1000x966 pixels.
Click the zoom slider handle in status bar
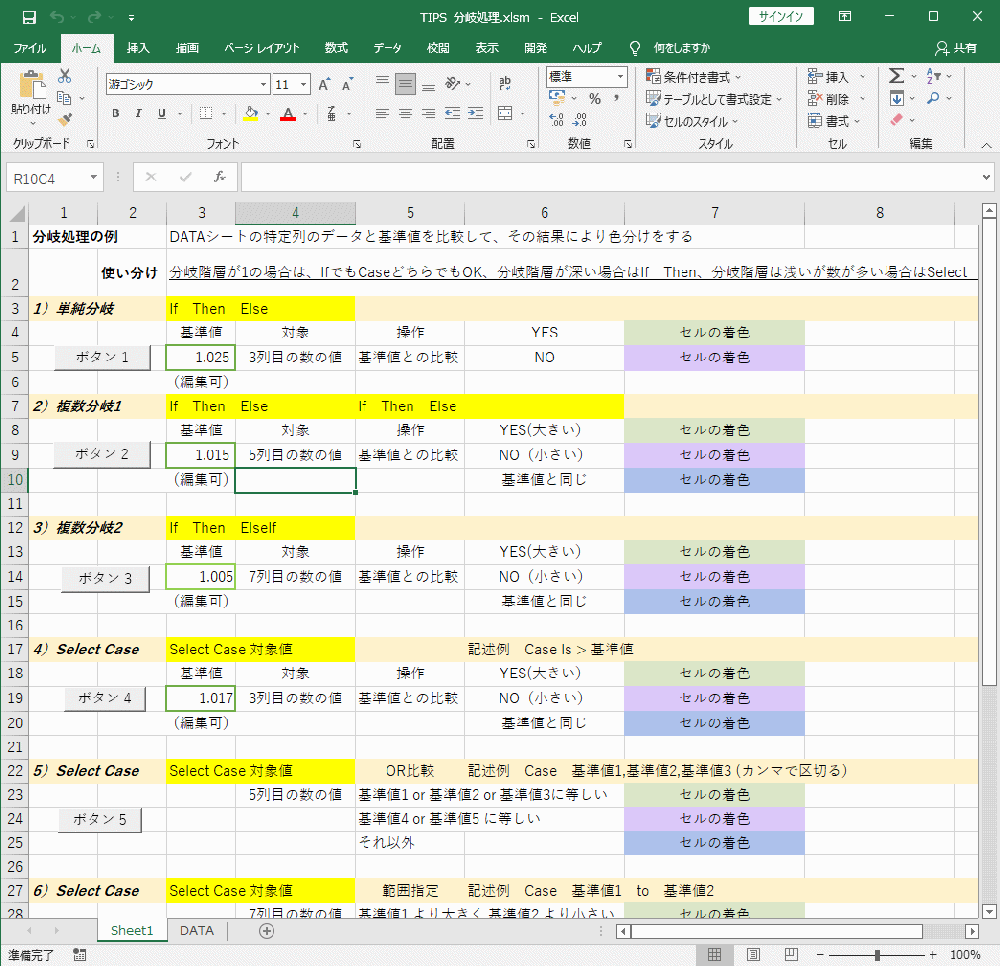click(x=878, y=955)
